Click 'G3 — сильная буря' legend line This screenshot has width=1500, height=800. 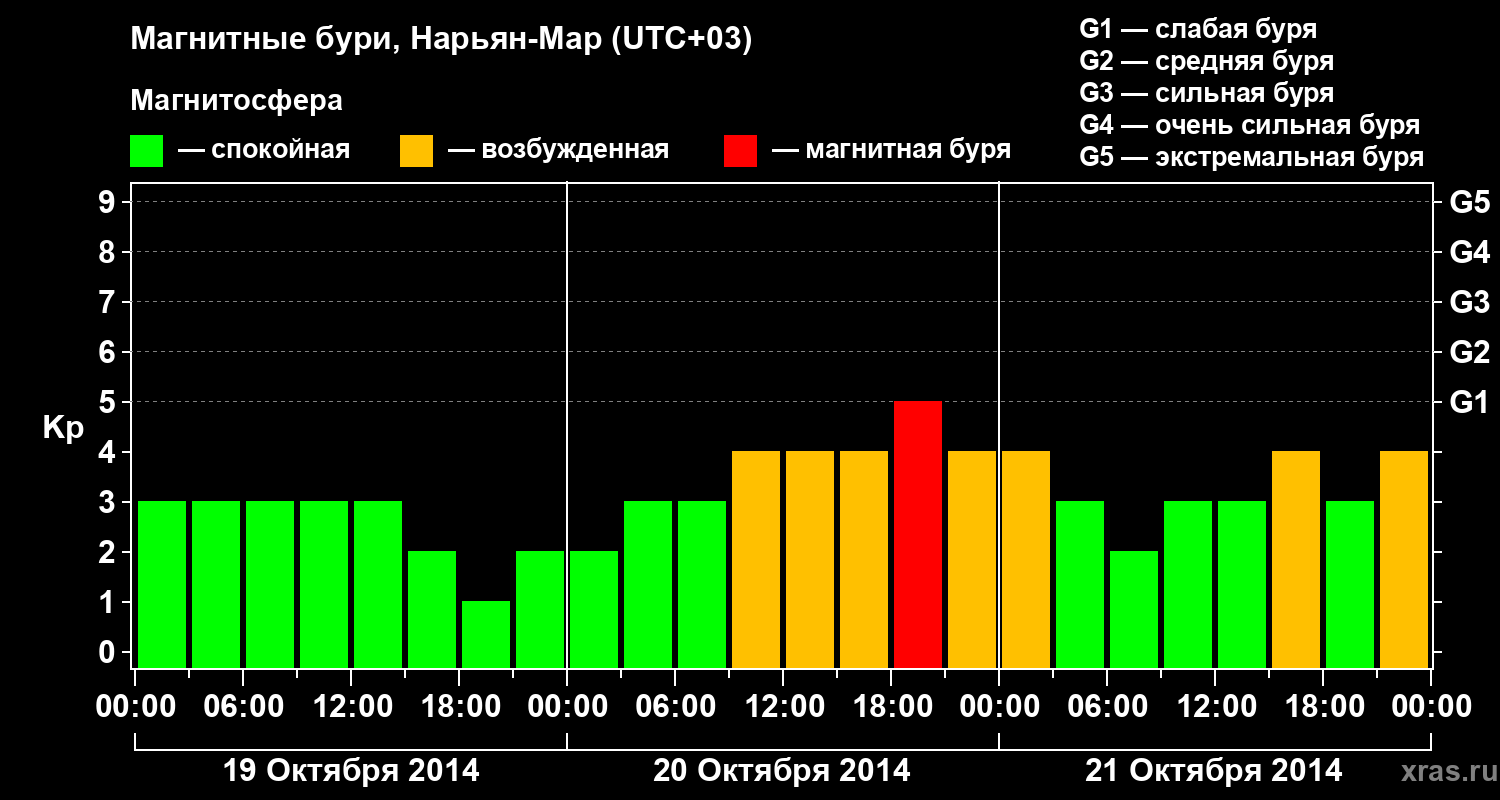1207,93
